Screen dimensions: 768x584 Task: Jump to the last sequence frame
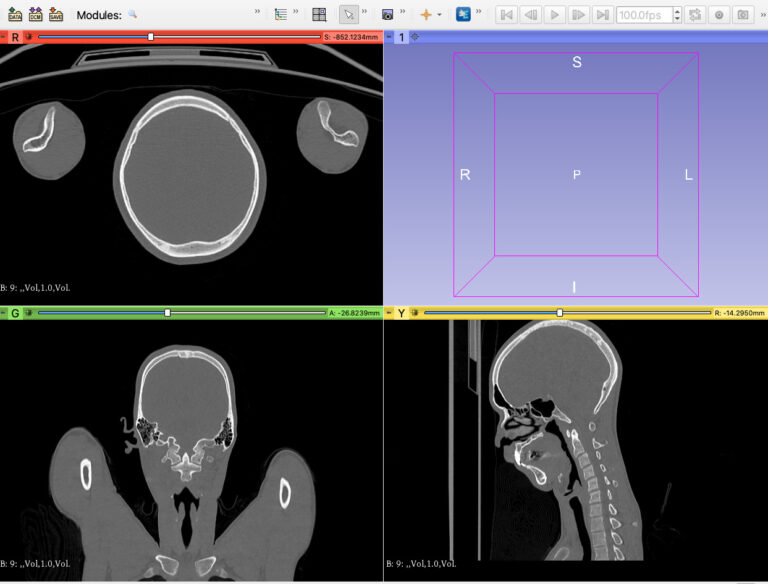(x=602, y=15)
